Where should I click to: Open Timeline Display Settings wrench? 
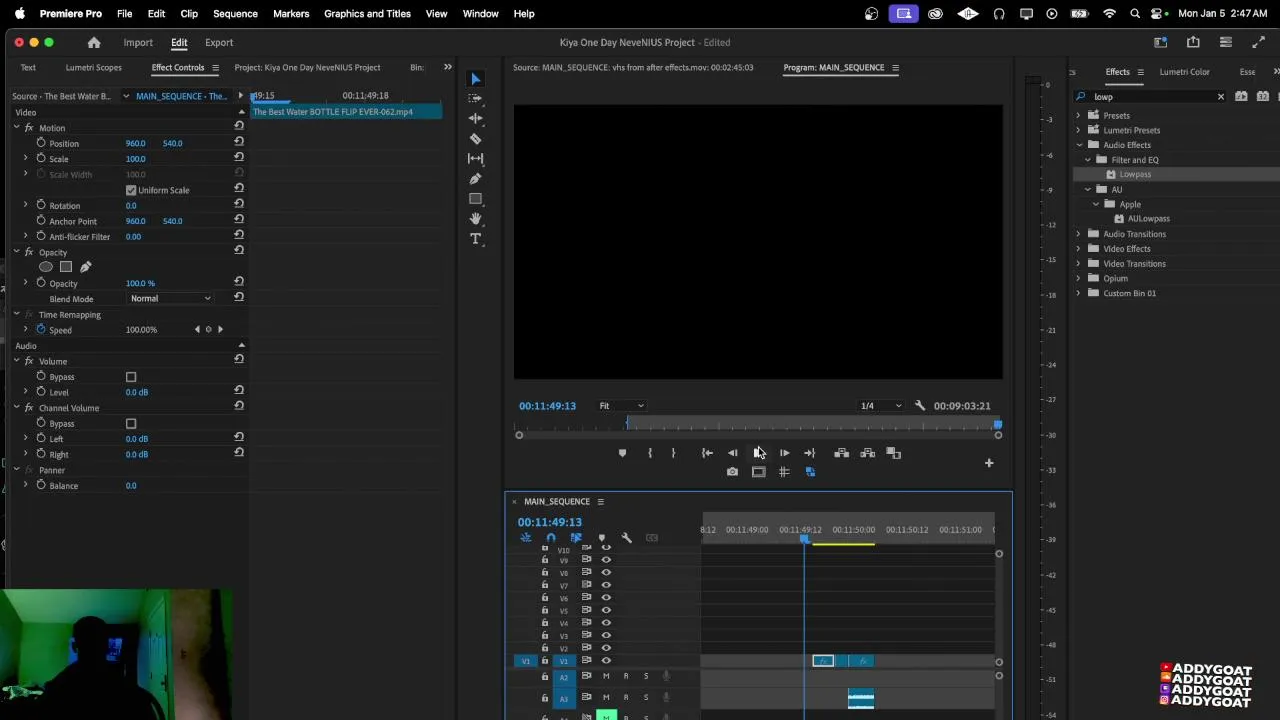coord(626,538)
